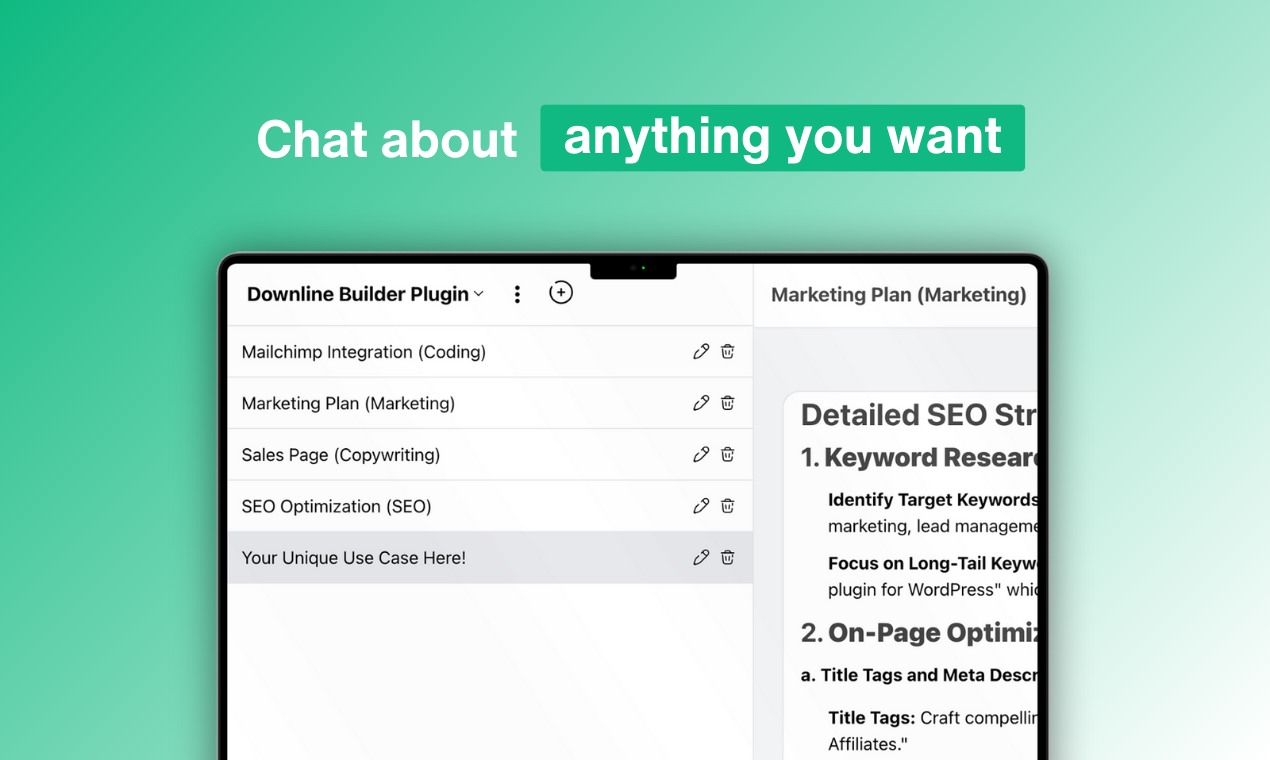Select the Marketing Plan (Marketing) chat
The height and width of the screenshot is (760, 1270).
348,403
